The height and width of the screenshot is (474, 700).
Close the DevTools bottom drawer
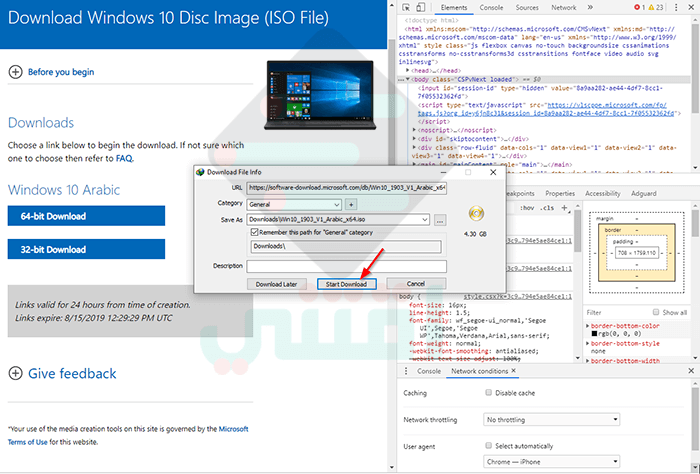point(691,370)
